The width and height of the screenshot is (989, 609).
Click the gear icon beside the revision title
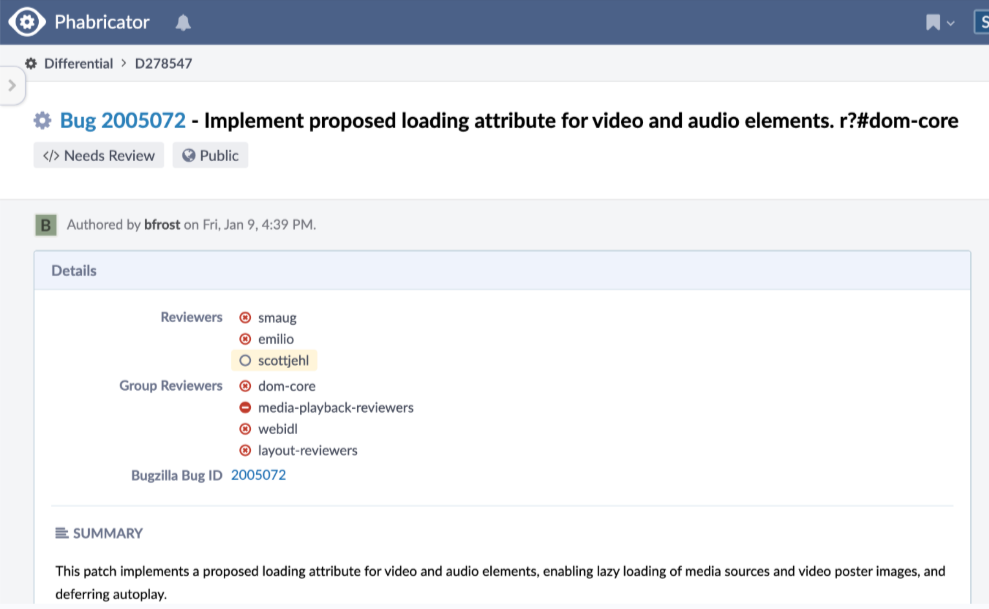tap(42, 120)
